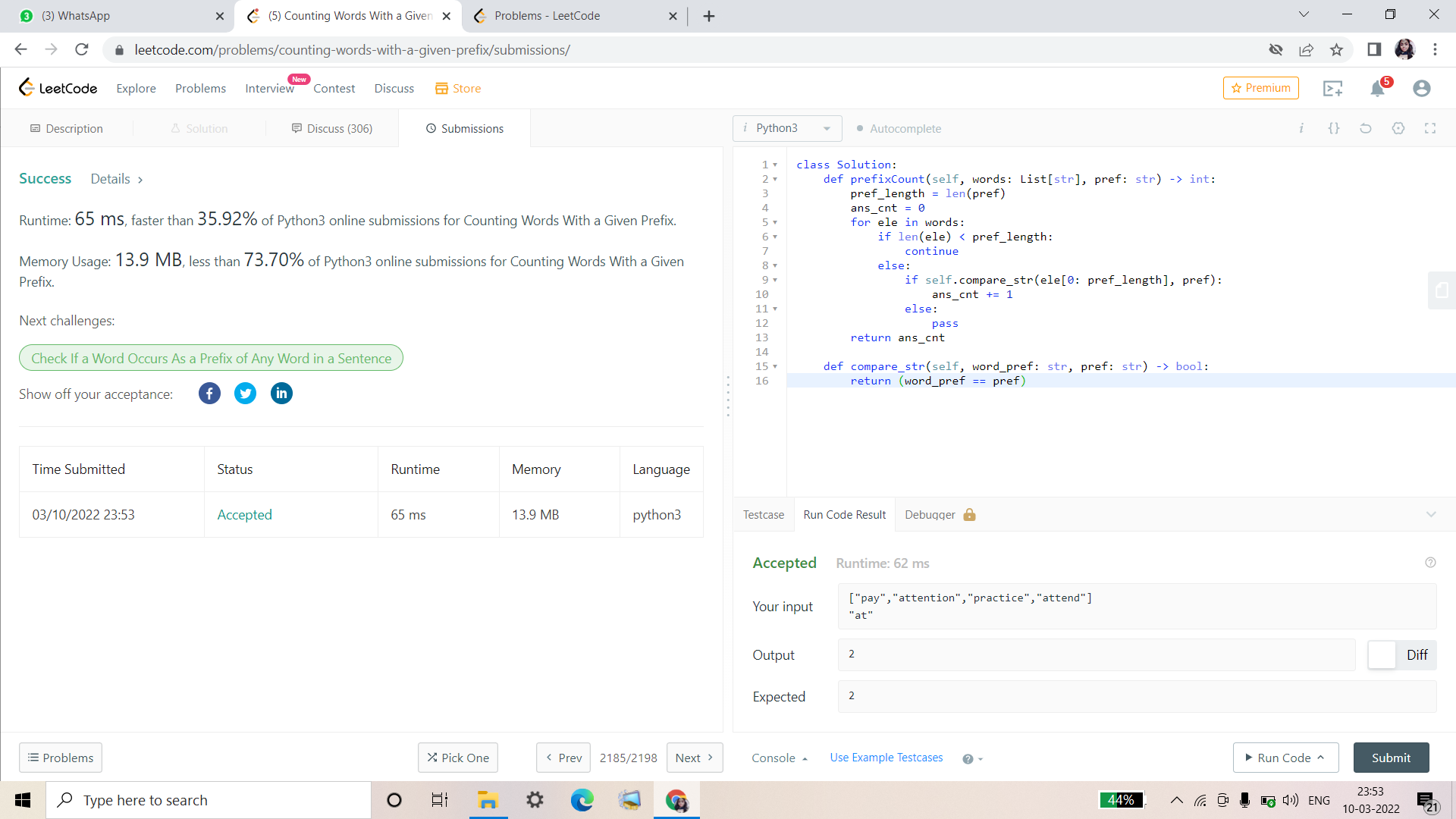Open browser menu three dots
1456x819 pixels.
coord(1435,50)
